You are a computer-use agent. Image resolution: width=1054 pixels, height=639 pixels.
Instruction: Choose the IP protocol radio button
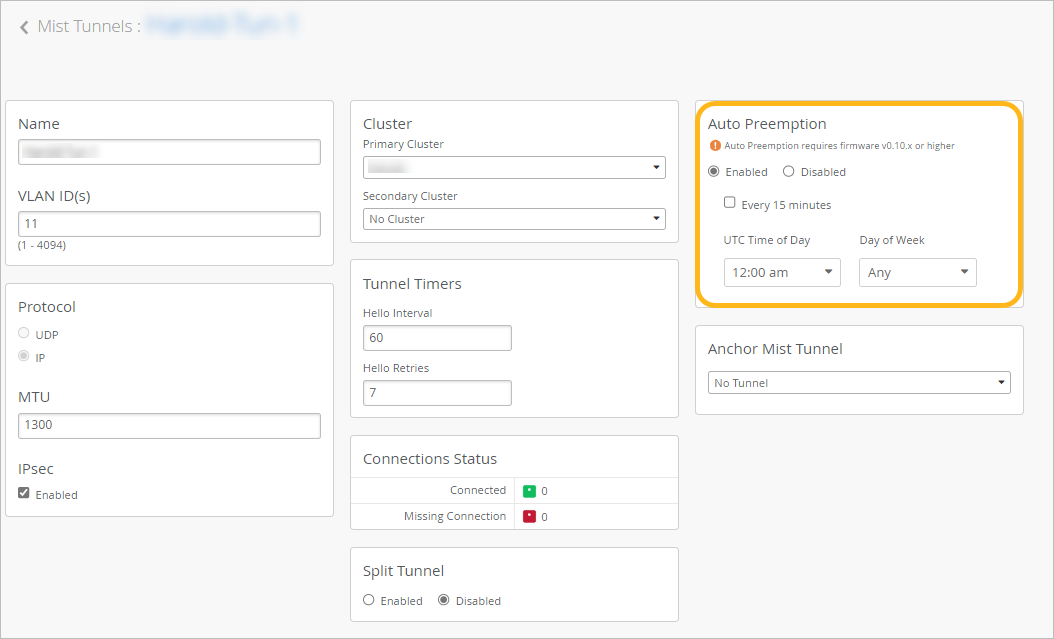point(25,357)
